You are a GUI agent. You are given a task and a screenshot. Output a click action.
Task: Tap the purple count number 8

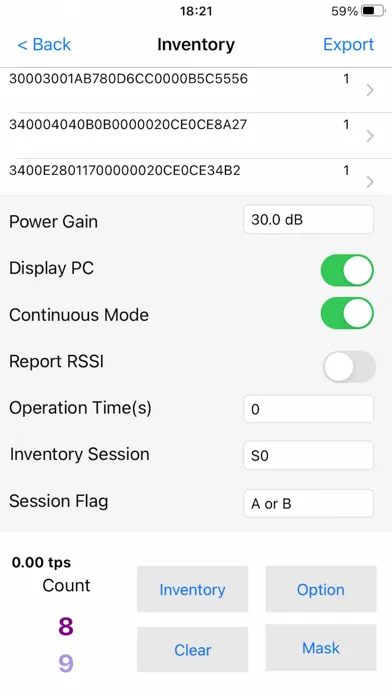(x=66, y=626)
